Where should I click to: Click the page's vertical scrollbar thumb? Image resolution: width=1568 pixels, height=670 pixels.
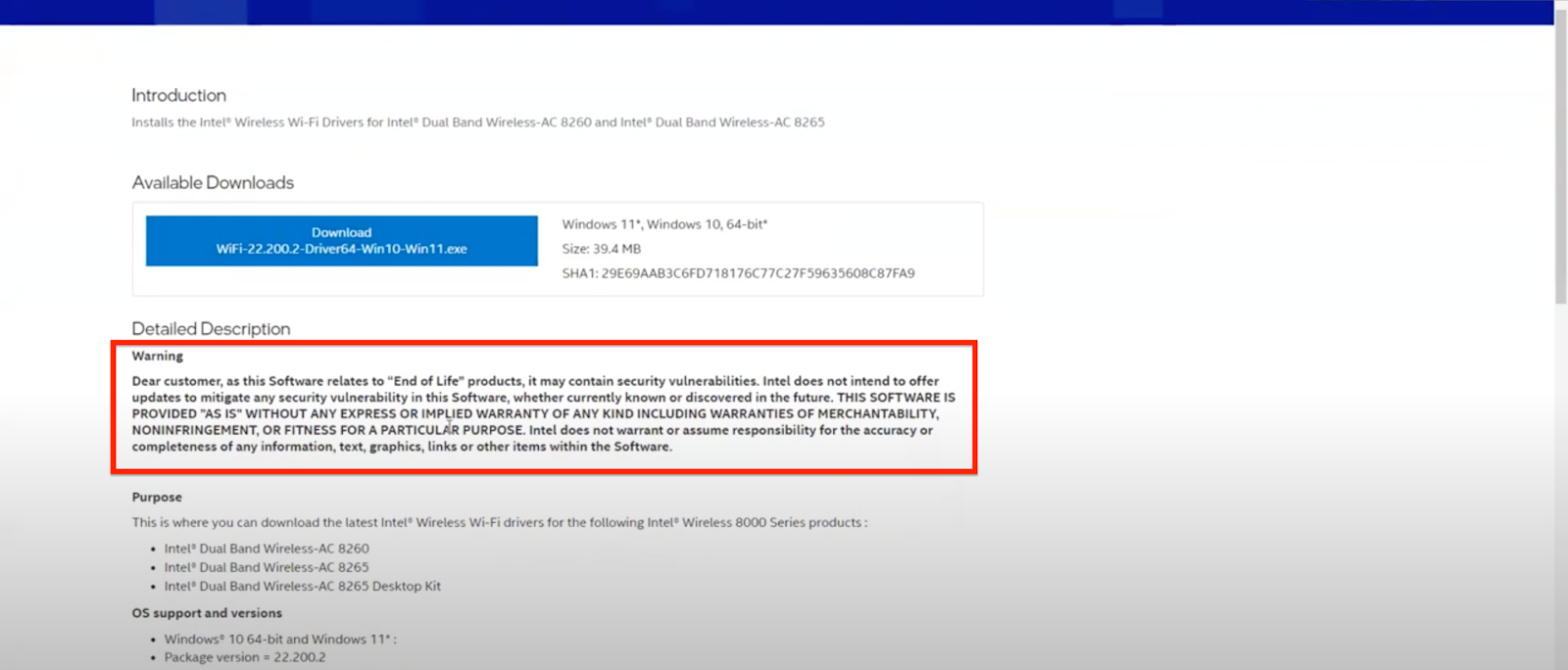[1560, 157]
